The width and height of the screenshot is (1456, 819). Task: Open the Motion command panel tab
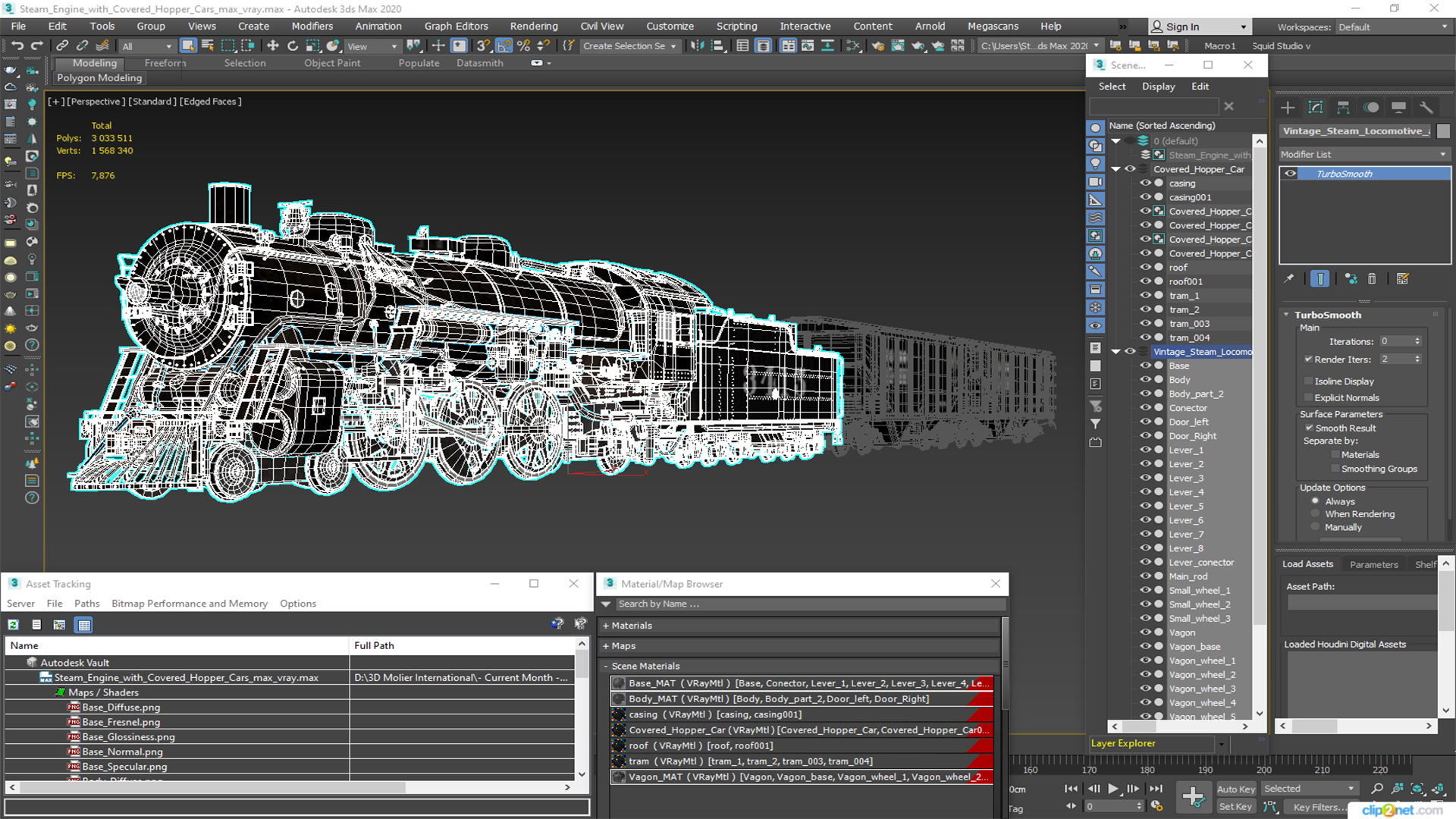coord(1371,108)
